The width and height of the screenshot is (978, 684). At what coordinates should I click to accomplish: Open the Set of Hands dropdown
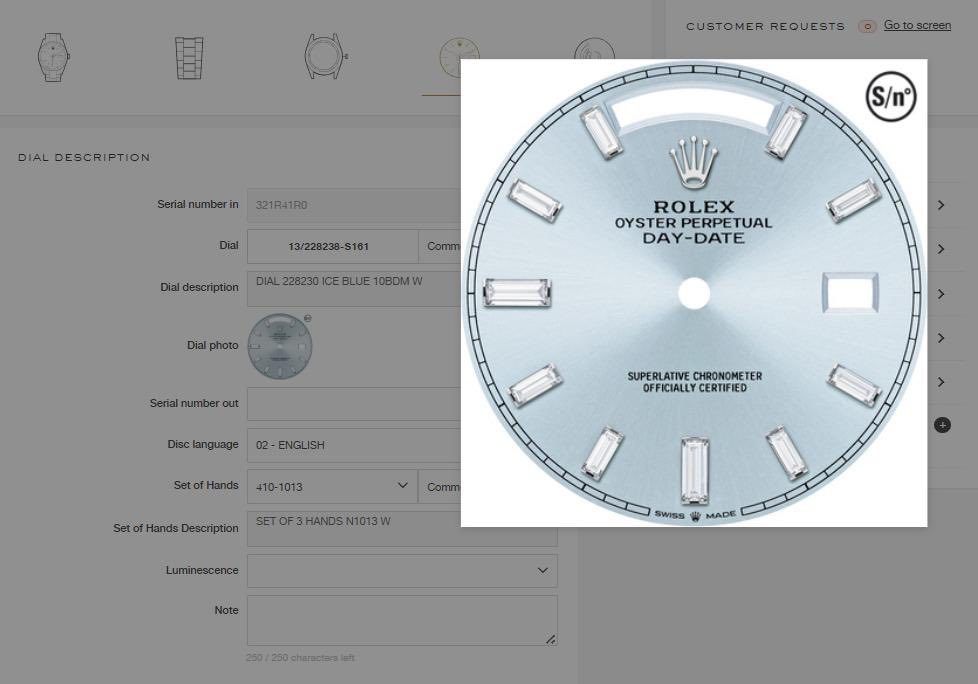pyautogui.click(x=332, y=486)
